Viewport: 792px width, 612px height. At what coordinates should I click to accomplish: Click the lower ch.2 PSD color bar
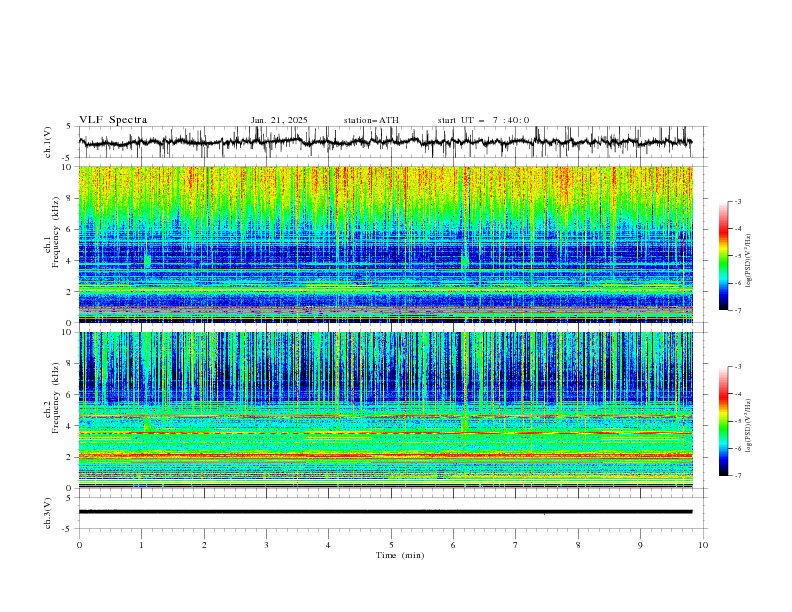pos(724,421)
